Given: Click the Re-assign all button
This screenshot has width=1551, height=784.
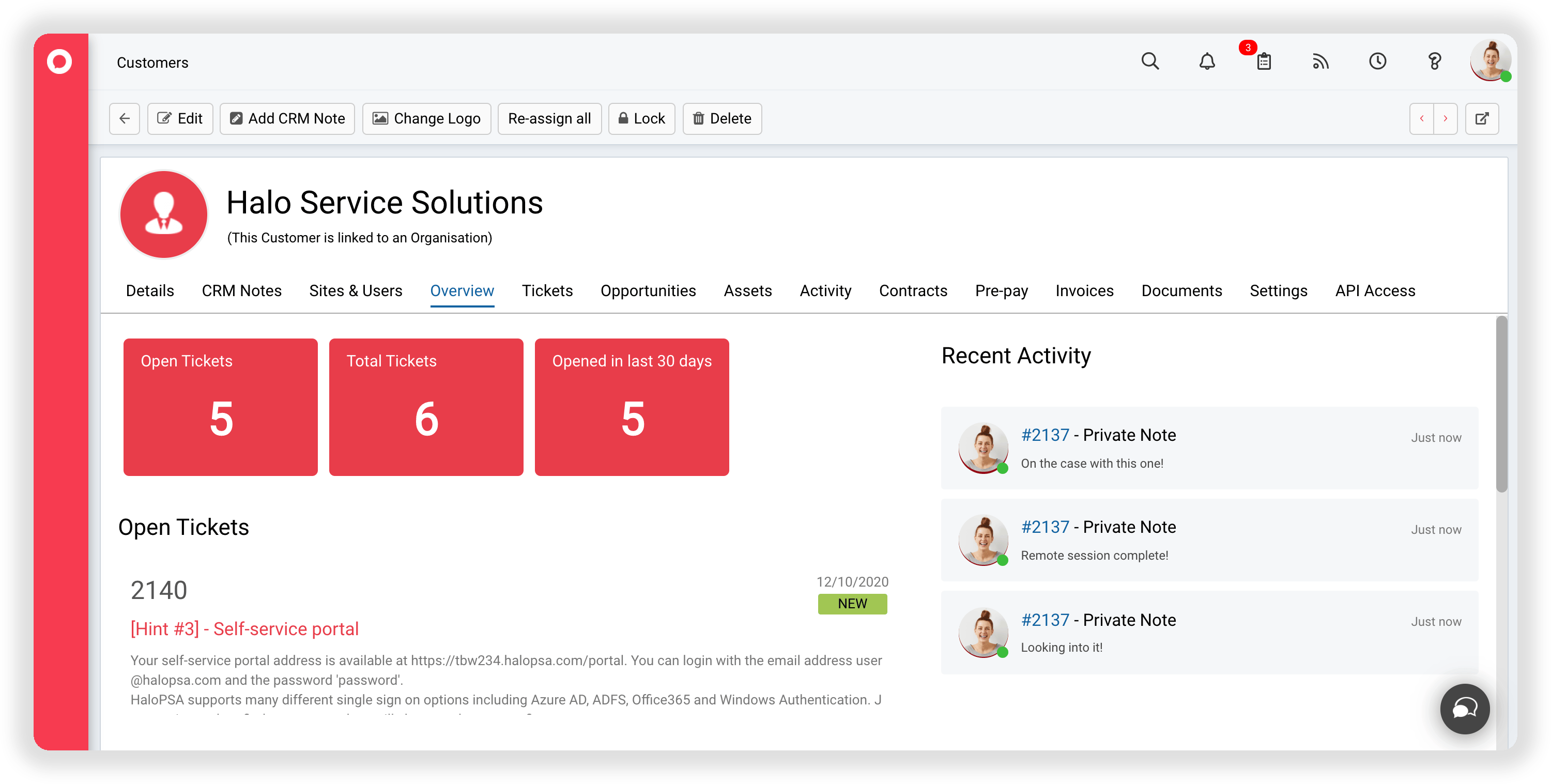Looking at the screenshot, I should coord(548,118).
